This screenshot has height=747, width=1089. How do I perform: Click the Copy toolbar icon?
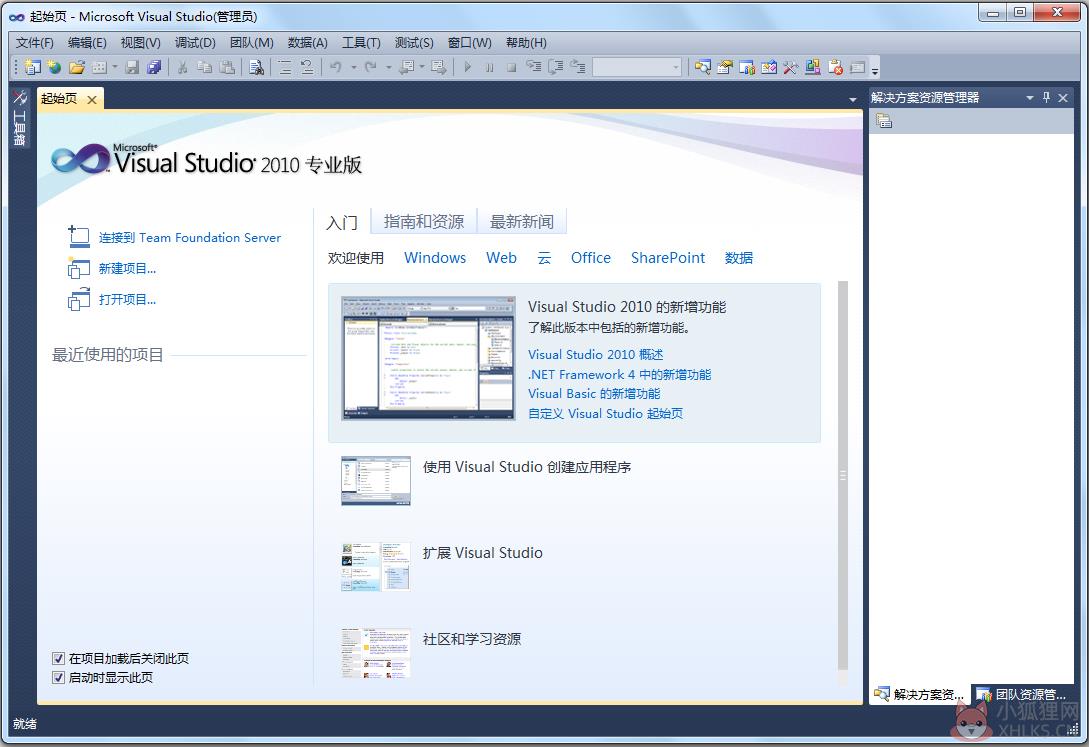[204, 67]
